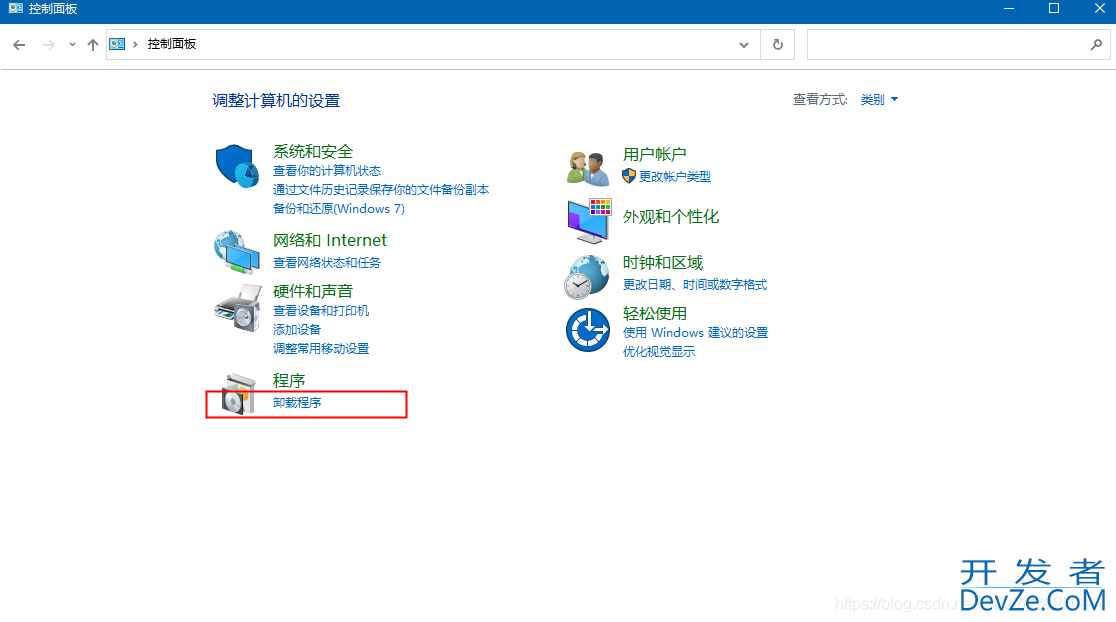Click the up arrow to parent folder

tap(93, 45)
